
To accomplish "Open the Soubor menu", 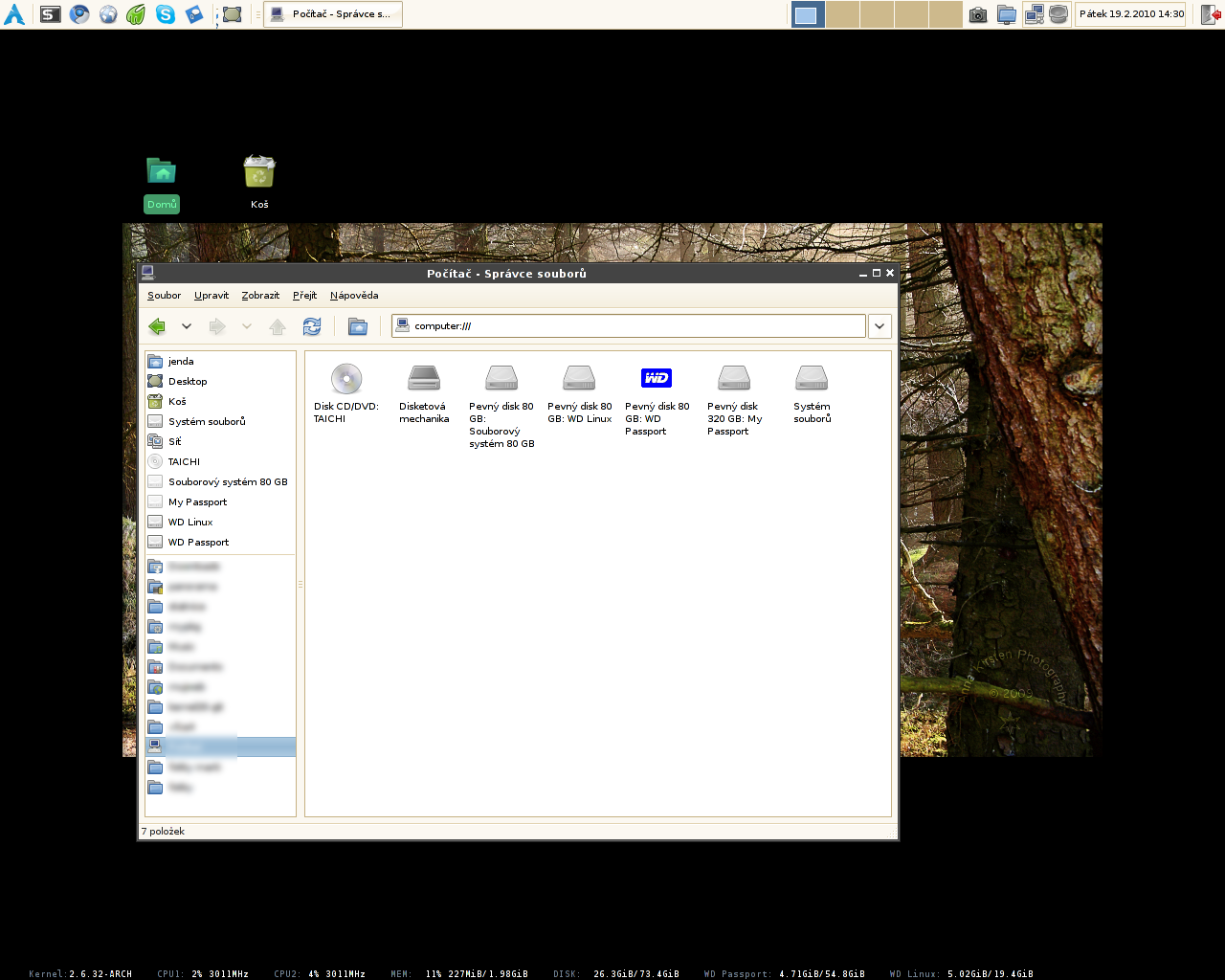I will [164, 296].
